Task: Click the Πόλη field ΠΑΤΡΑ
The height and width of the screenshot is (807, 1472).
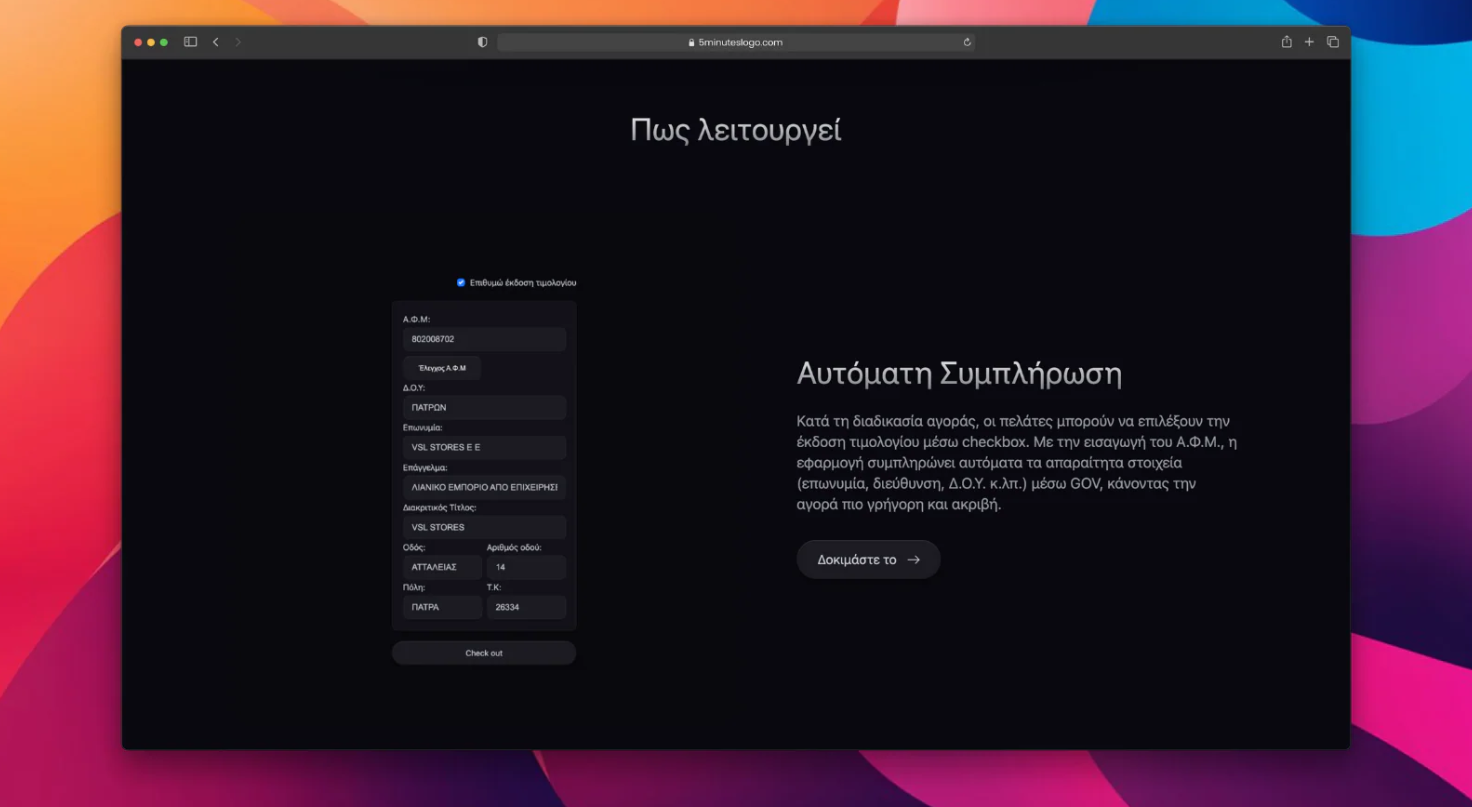Action: coord(442,607)
